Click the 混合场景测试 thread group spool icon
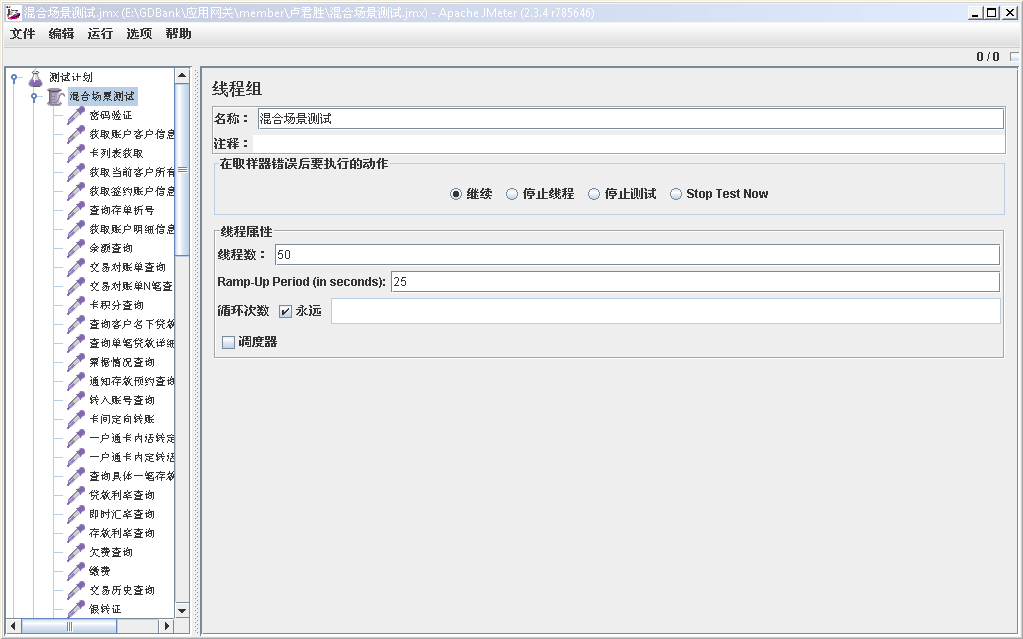 click(56, 97)
